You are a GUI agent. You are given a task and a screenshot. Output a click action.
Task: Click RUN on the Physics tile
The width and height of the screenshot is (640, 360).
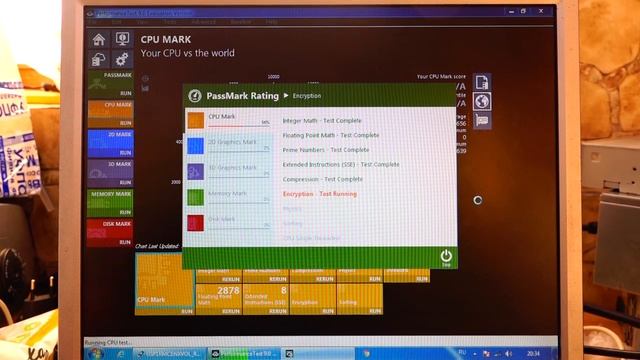point(375,279)
